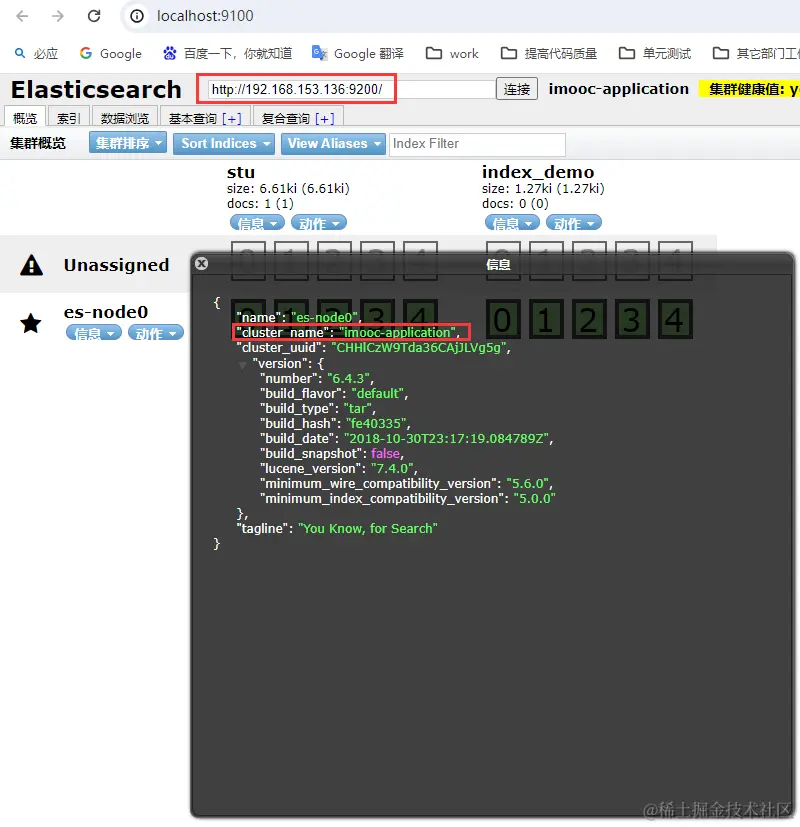This screenshot has height=827, width=800.
Task: Open 动作 dropdown for es-node0 node
Action: (x=156, y=333)
